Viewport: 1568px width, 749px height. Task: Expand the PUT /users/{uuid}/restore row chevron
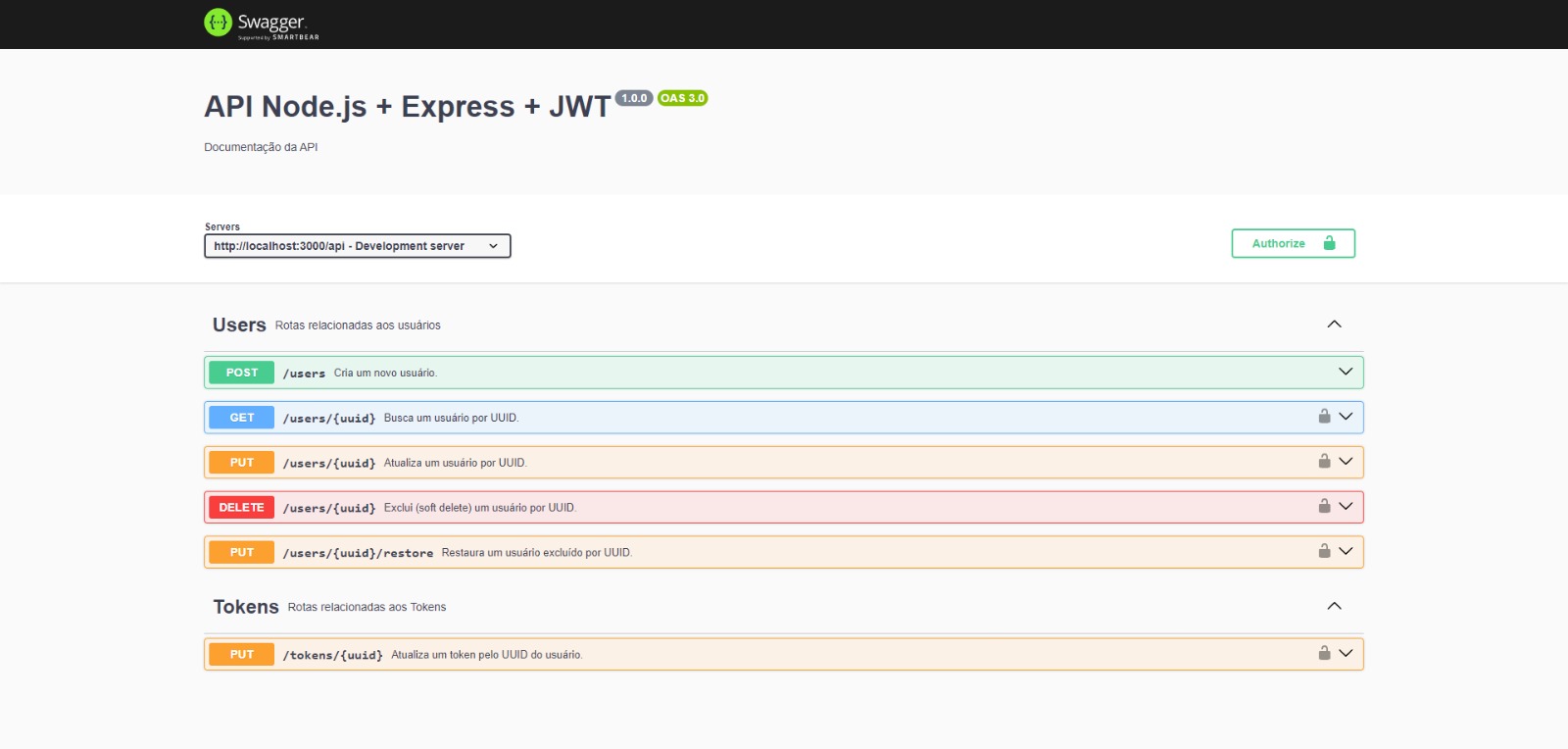1346,552
